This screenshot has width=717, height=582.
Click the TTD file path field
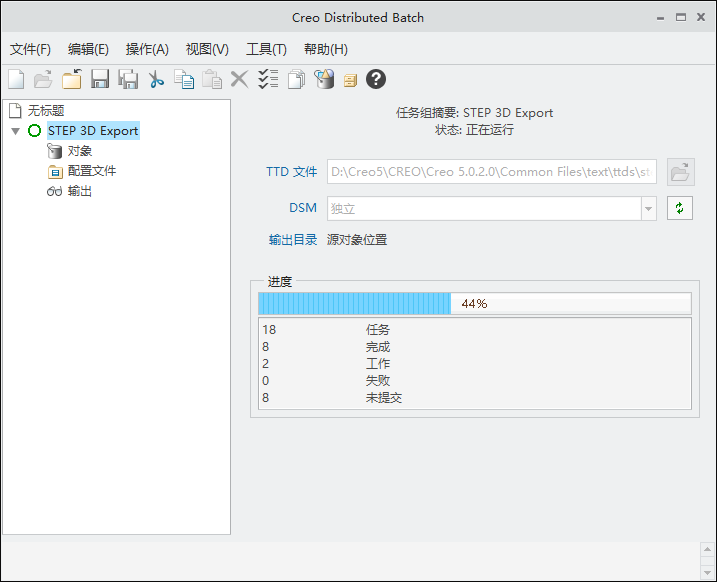coord(492,172)
